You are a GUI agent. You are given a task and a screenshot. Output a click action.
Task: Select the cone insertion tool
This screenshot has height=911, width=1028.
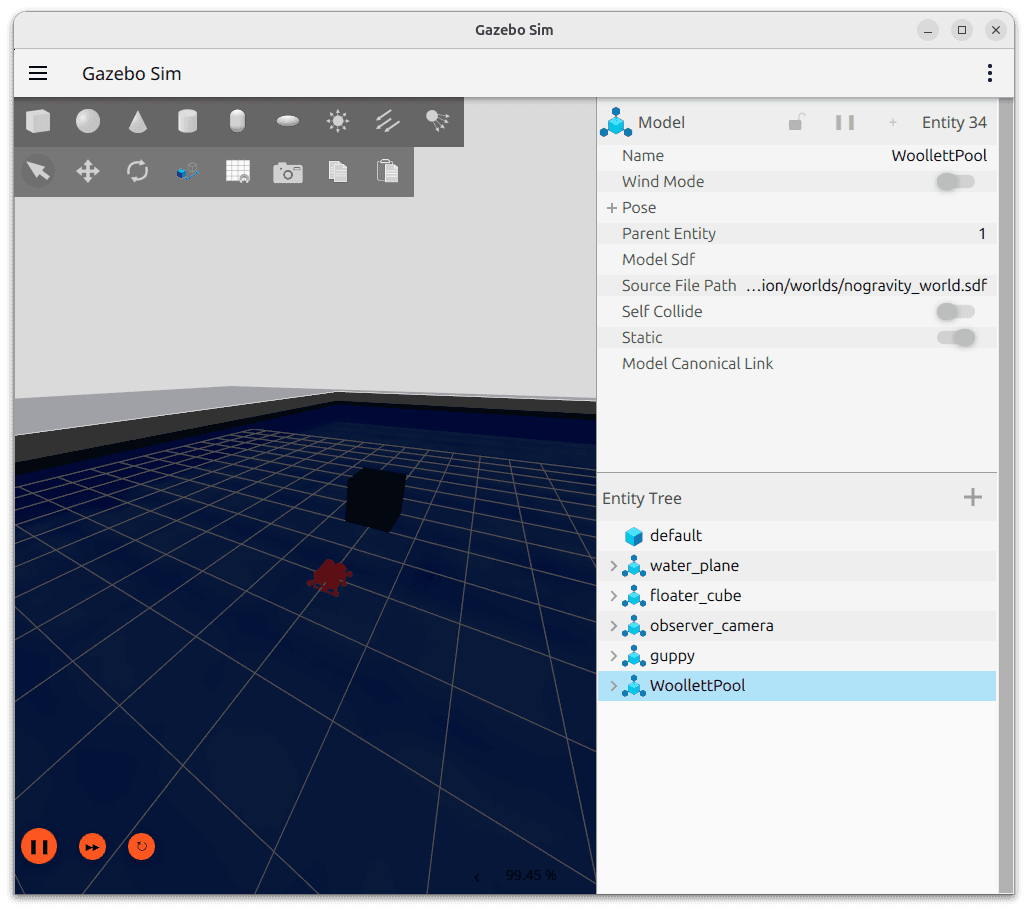pyautogui.click(x=138, y=120)
